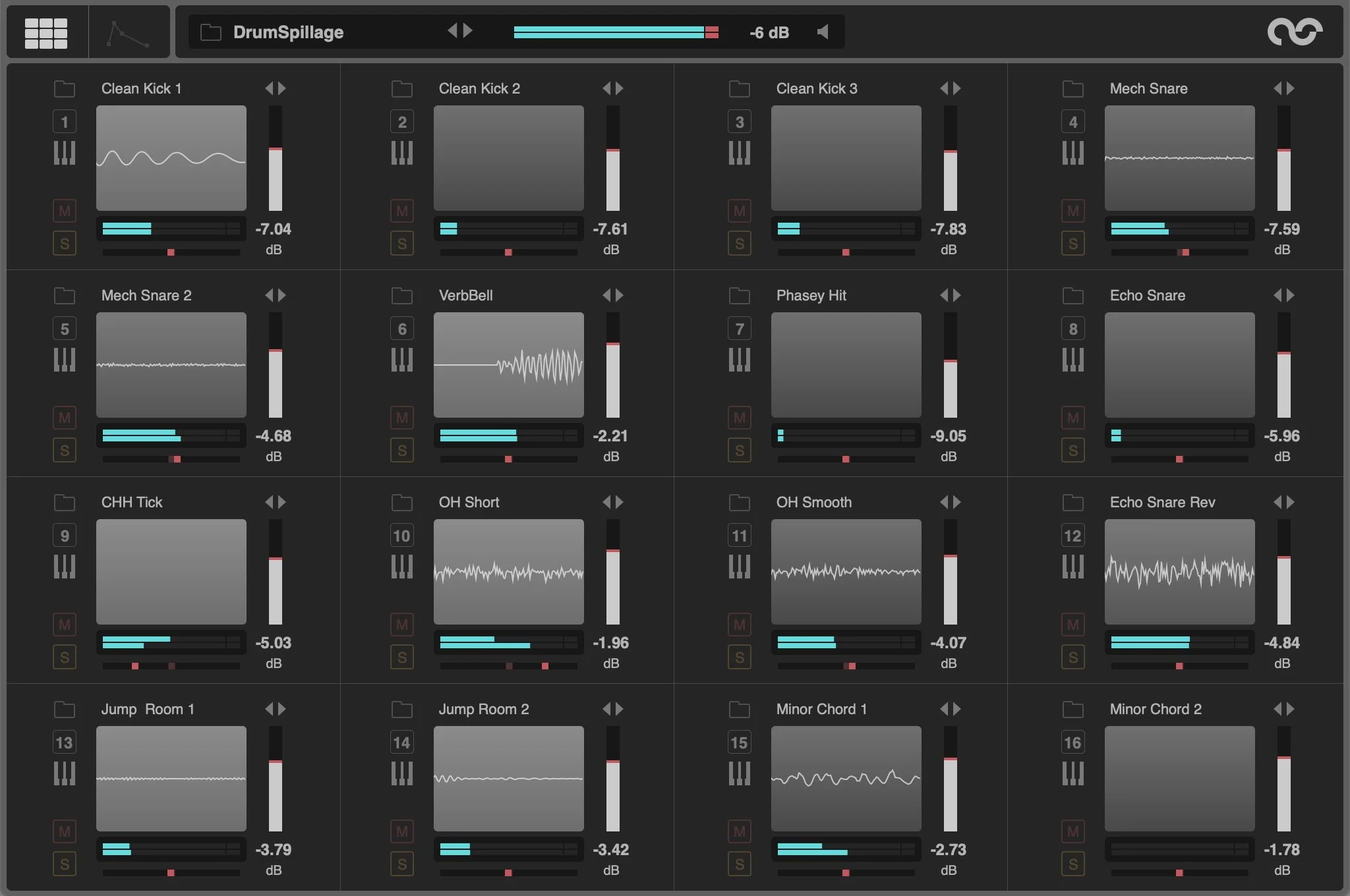Select pad number 16 button
This screenshot has height=896, width=1350.
tap(1072, 742)
